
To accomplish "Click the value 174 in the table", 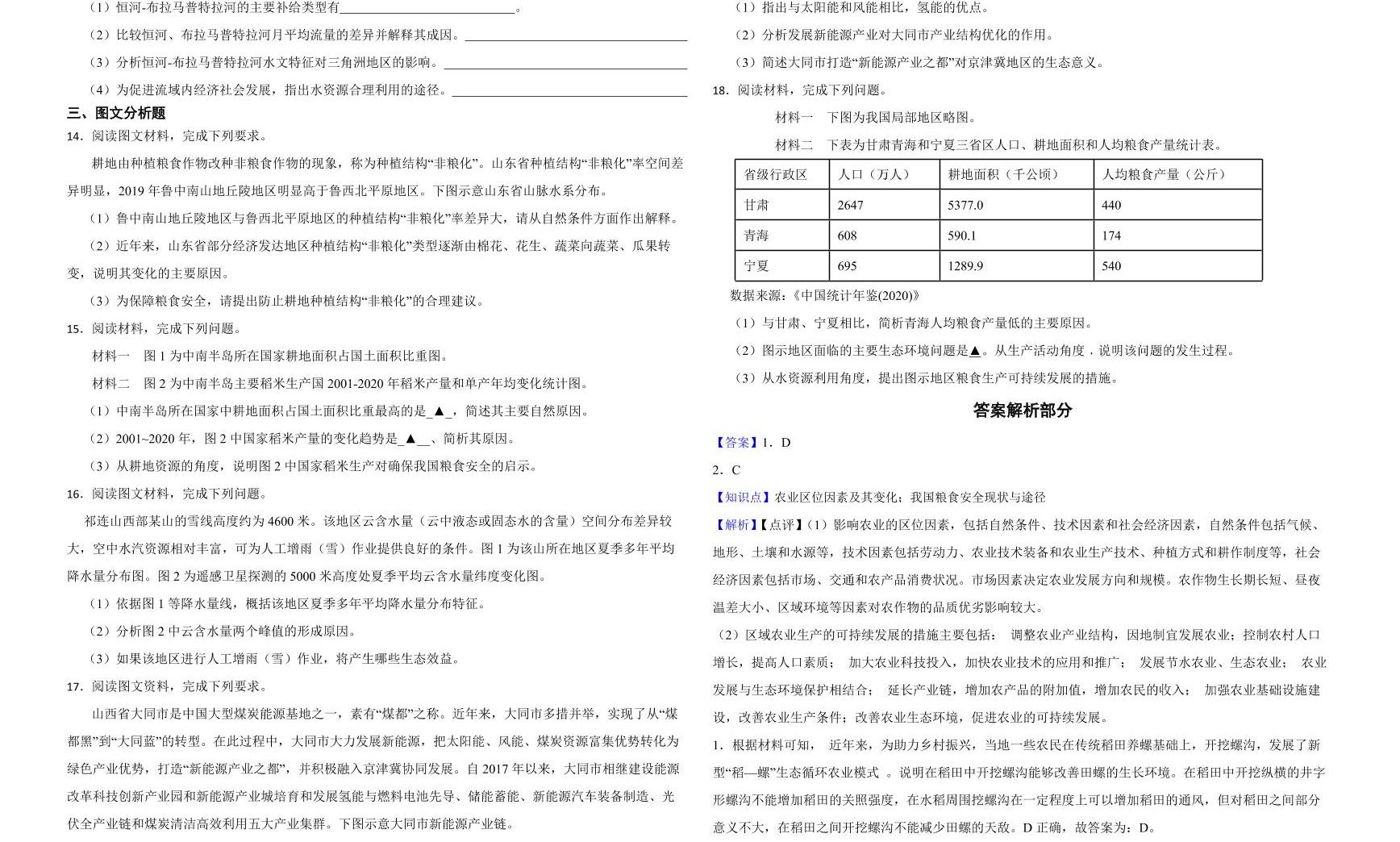I will pyautogui.click(x=1110, y=236).
